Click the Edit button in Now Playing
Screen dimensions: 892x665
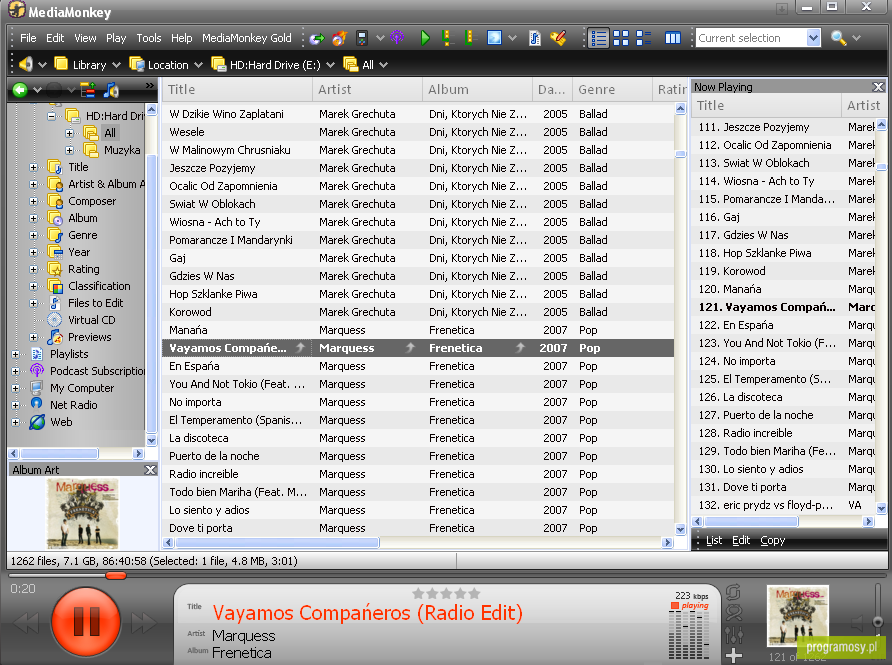[x=741, y=540]
